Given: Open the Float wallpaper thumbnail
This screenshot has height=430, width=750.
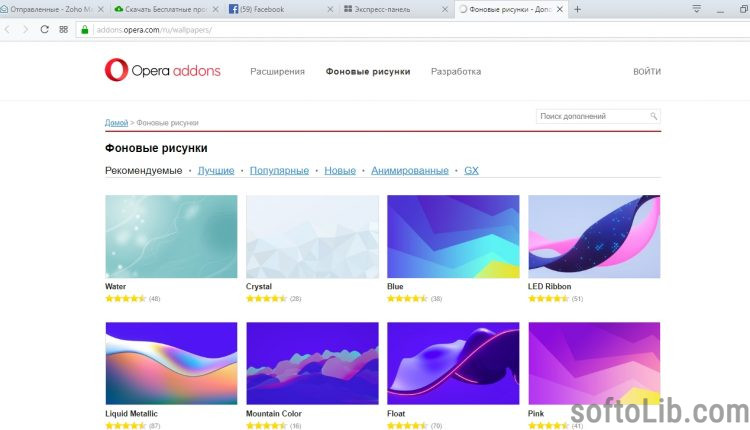Looking at the screenshot, I should click(453, 363).
